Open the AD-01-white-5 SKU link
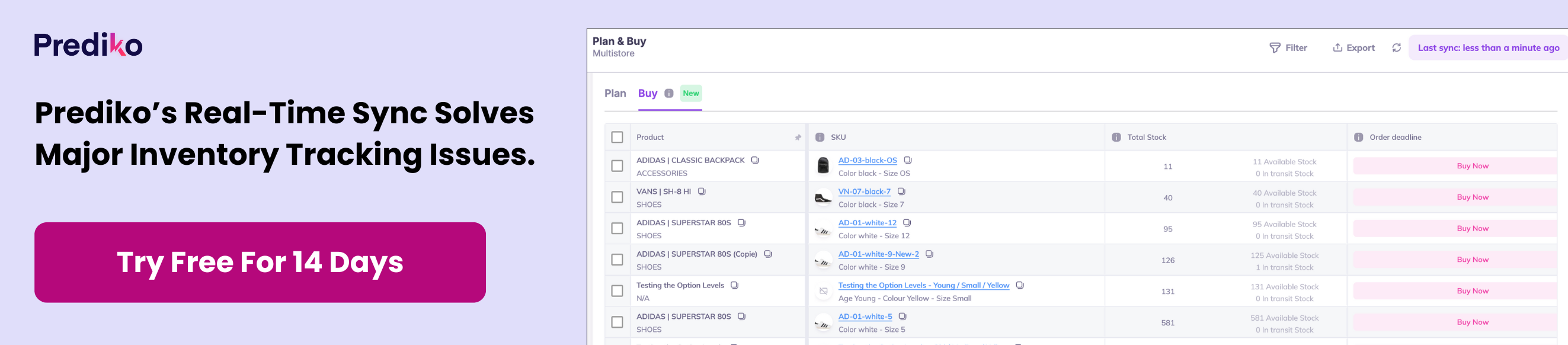Viewport: 1568px width, 345px height. [x=865, y=317]
